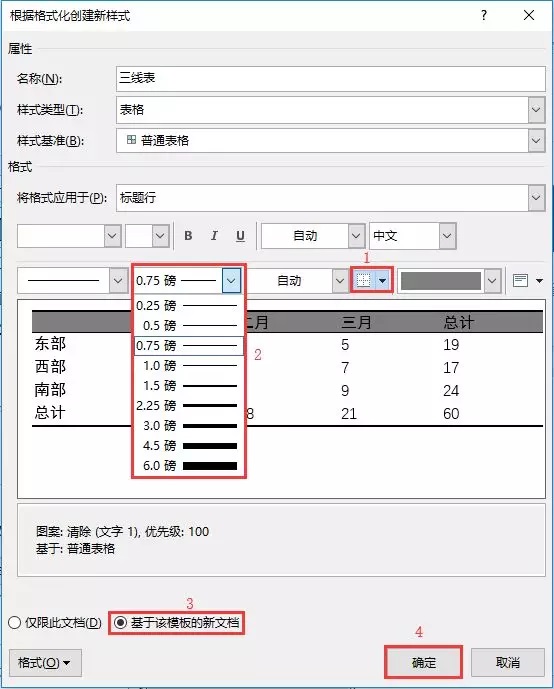Expand the 将格式应用于 dropdown
The image size is (554, 689).
pyautogui.click(x=536, y=197)
